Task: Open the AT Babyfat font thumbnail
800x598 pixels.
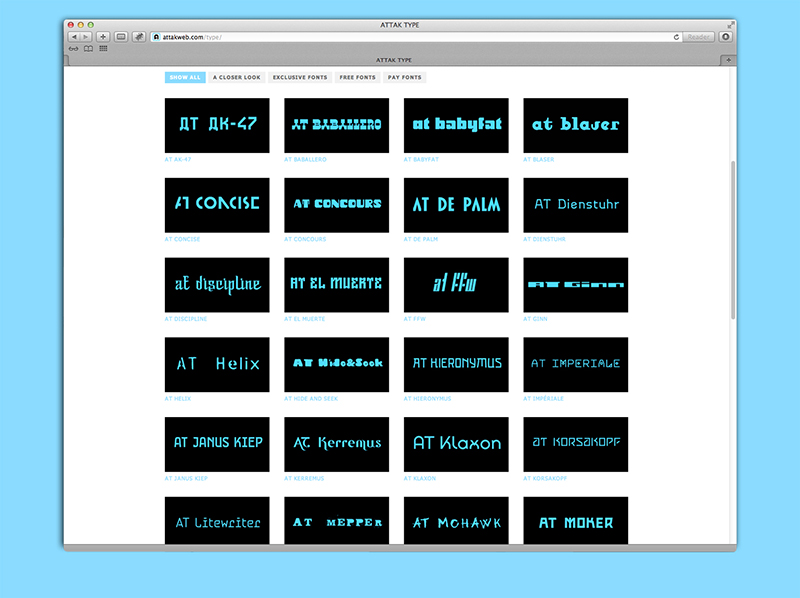Action: pyautogui.click(x=456, y=126)
